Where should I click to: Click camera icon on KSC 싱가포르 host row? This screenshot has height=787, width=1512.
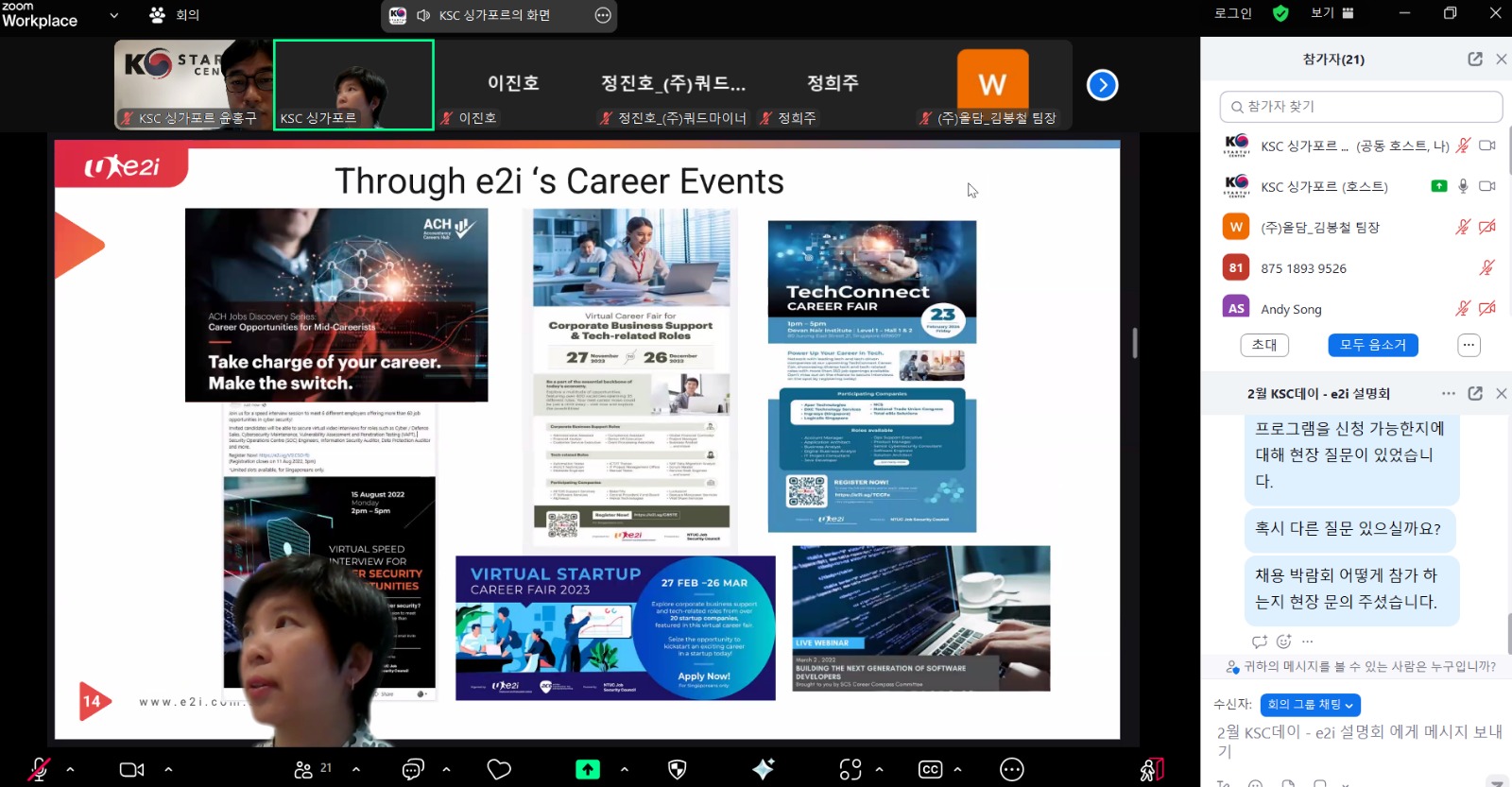point(1487,186)
